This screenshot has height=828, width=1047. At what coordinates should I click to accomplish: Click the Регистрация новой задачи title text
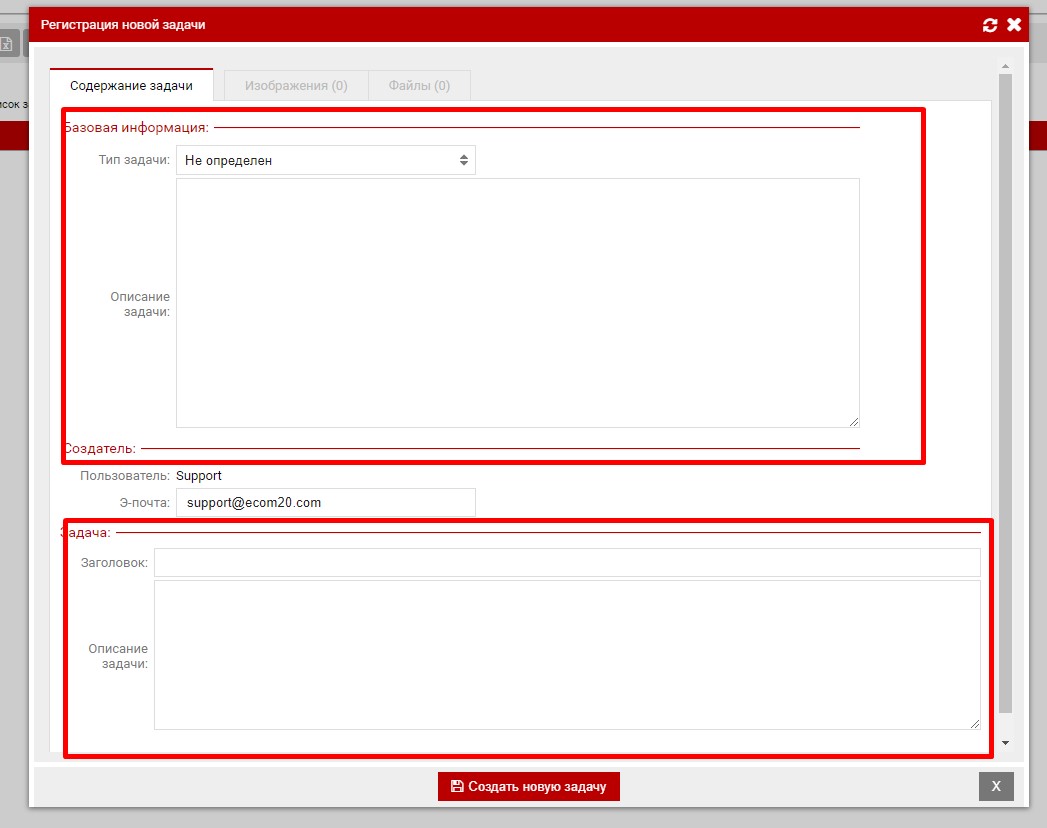tap(123, 25)
